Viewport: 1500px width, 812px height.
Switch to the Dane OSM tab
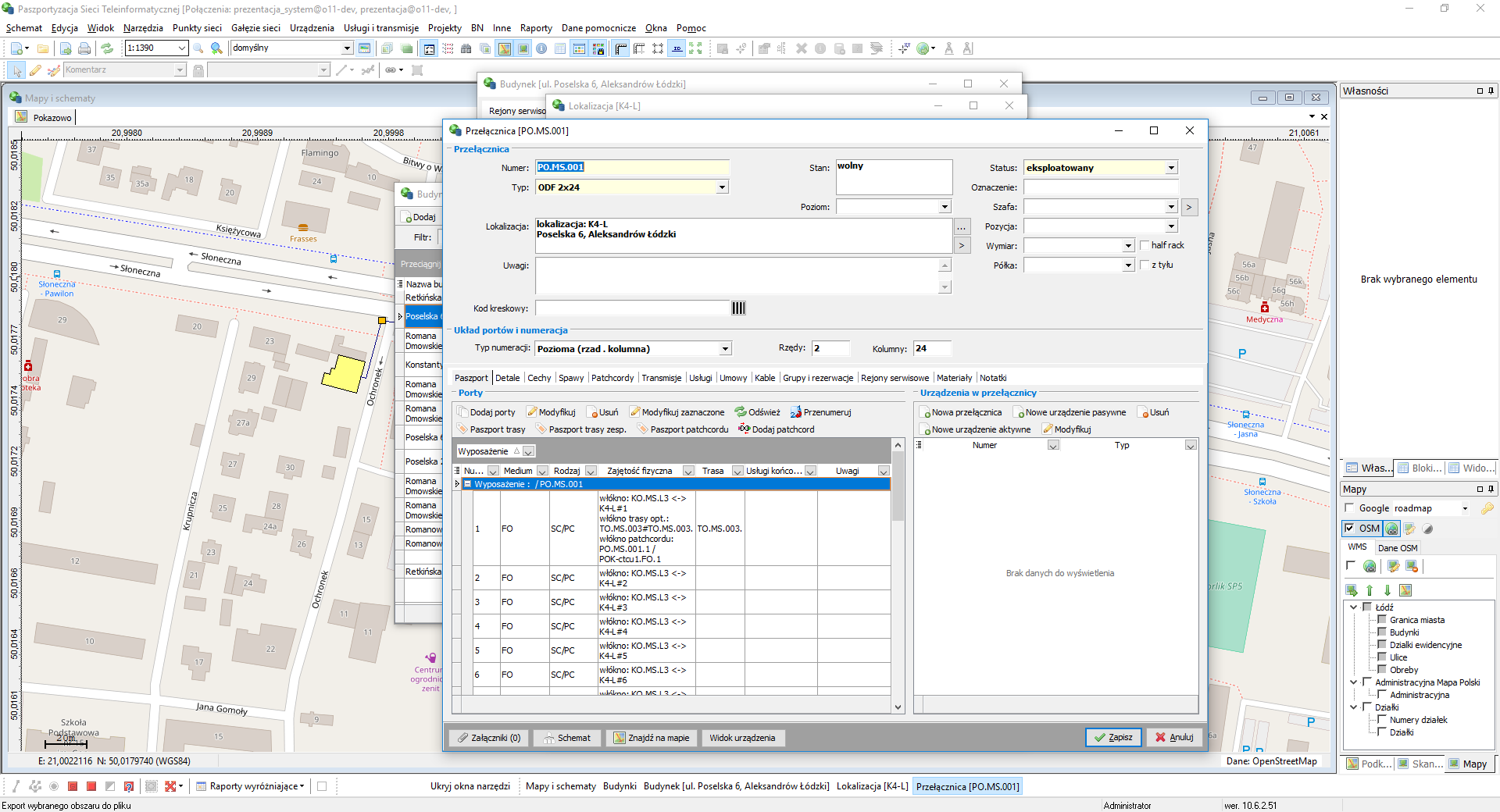[1398, 548]
